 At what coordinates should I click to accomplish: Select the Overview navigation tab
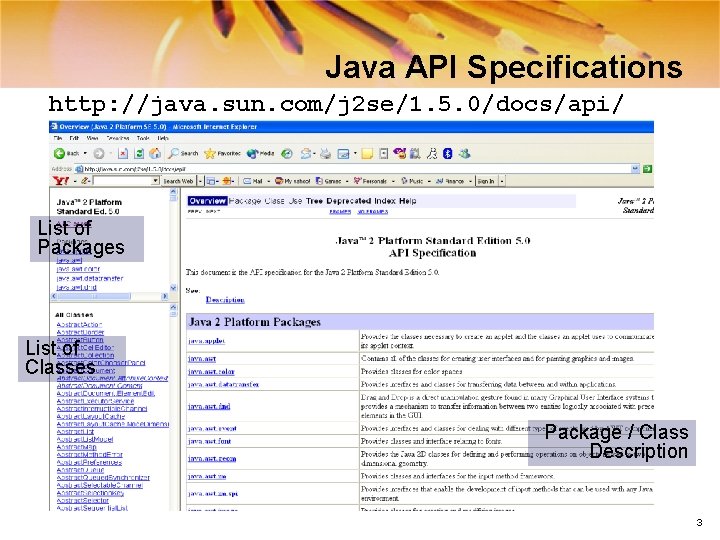point(207,201)
